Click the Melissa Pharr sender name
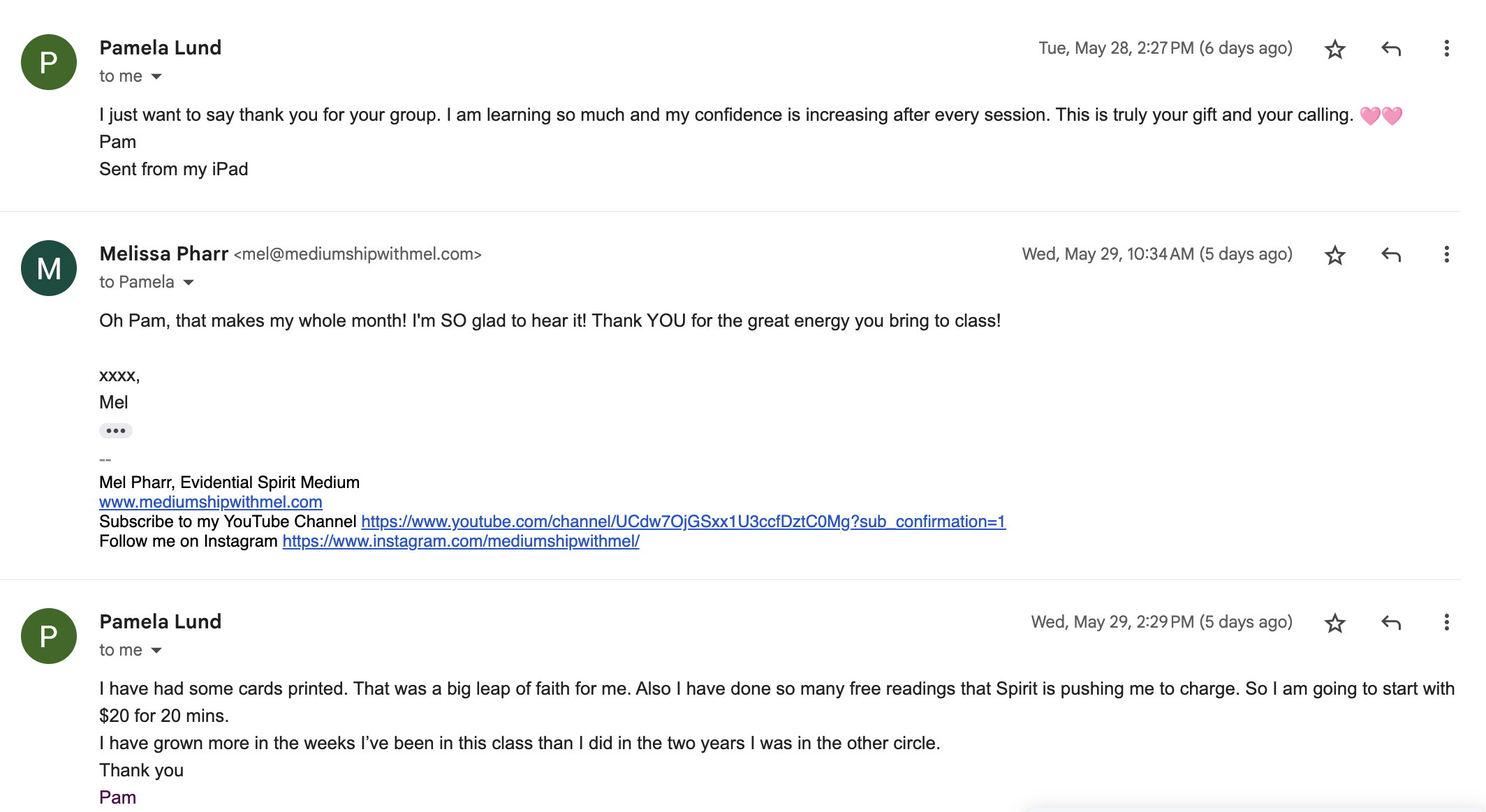Viewport: 1486px width, 812px height. click(163, 253)
